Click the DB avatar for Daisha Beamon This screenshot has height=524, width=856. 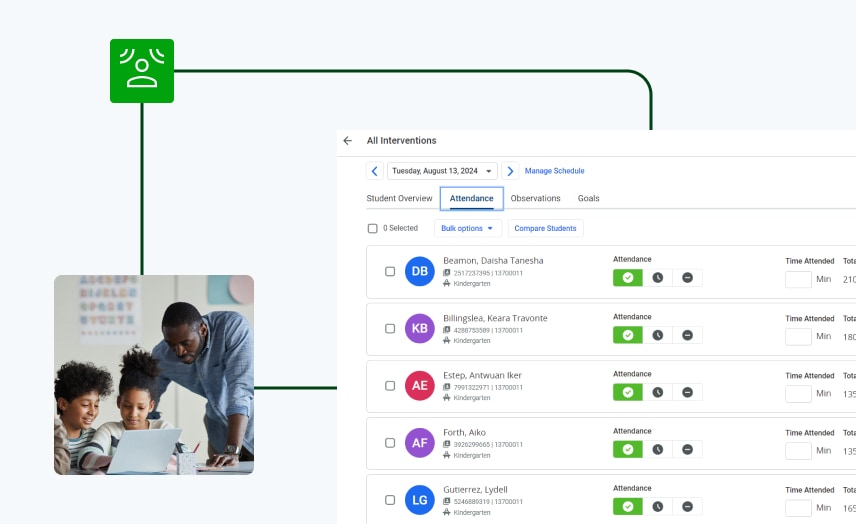click(420, 271)
